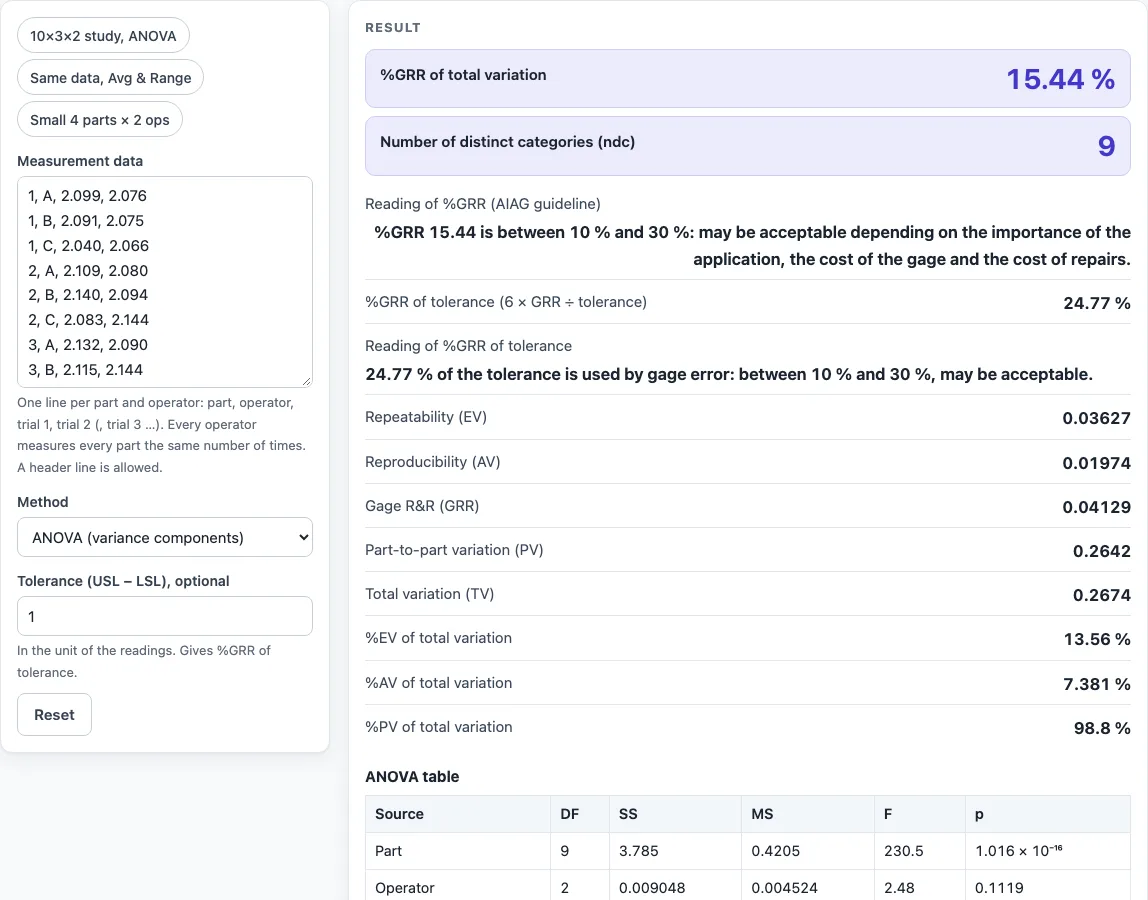Click inside the Measurement data text area
1148x900 pixels.
[165, 282]
